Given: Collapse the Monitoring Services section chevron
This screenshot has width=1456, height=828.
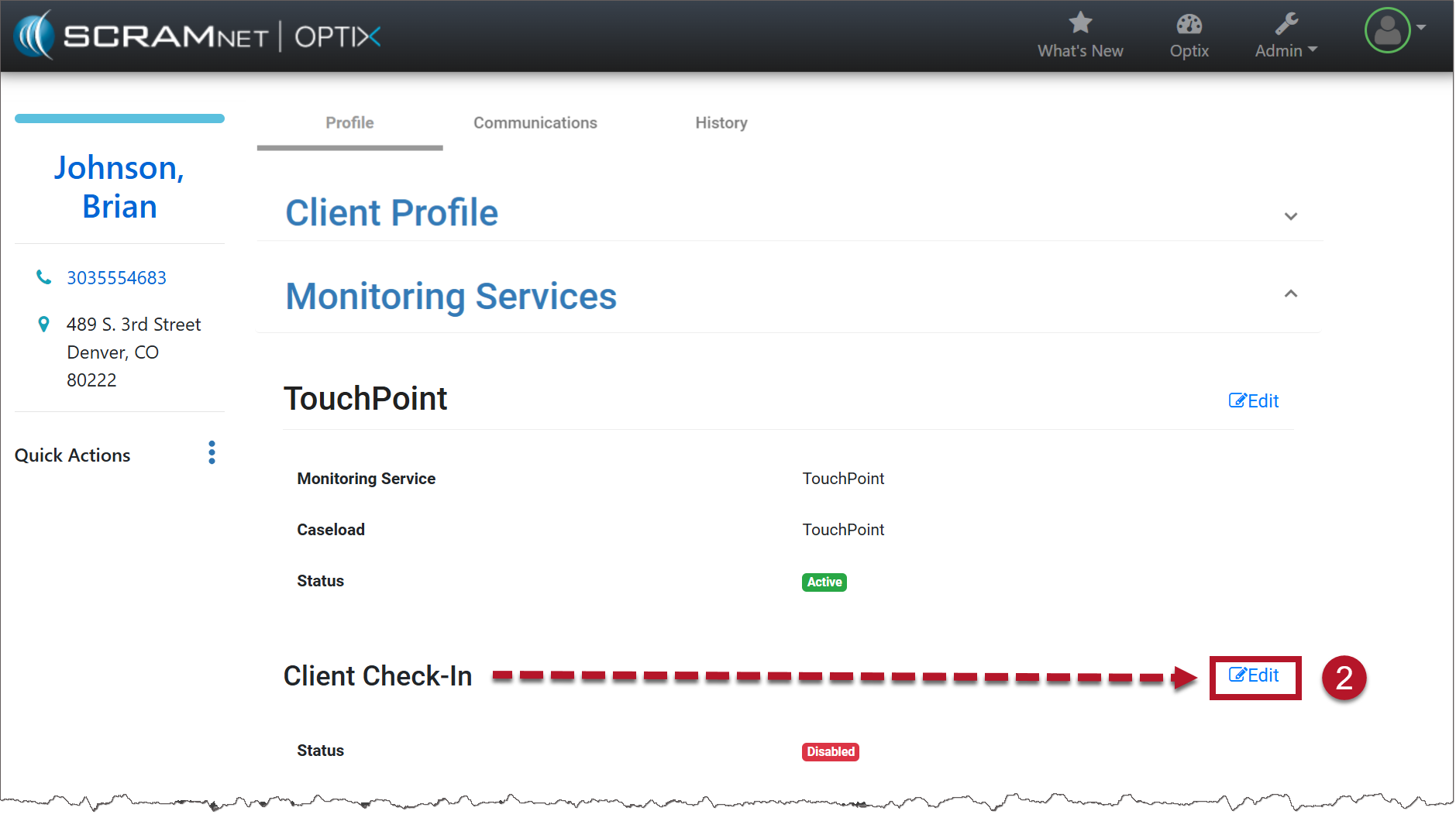Looking at the screenshot, I should [1290, 294].
